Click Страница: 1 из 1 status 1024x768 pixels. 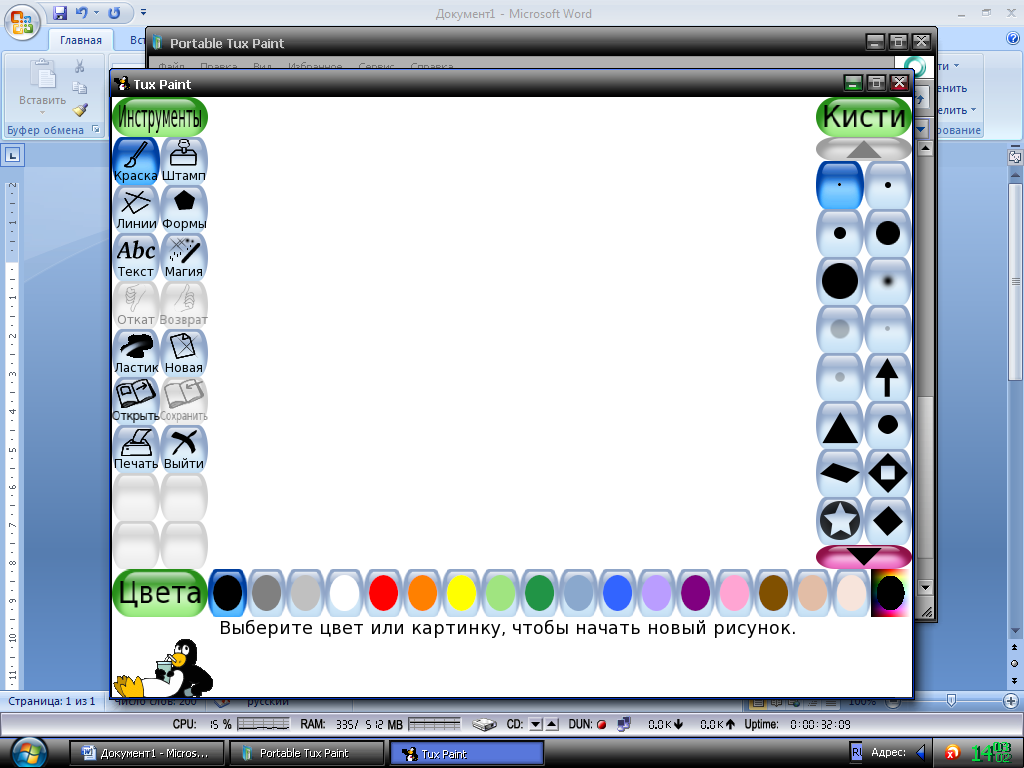pos(52,701)
